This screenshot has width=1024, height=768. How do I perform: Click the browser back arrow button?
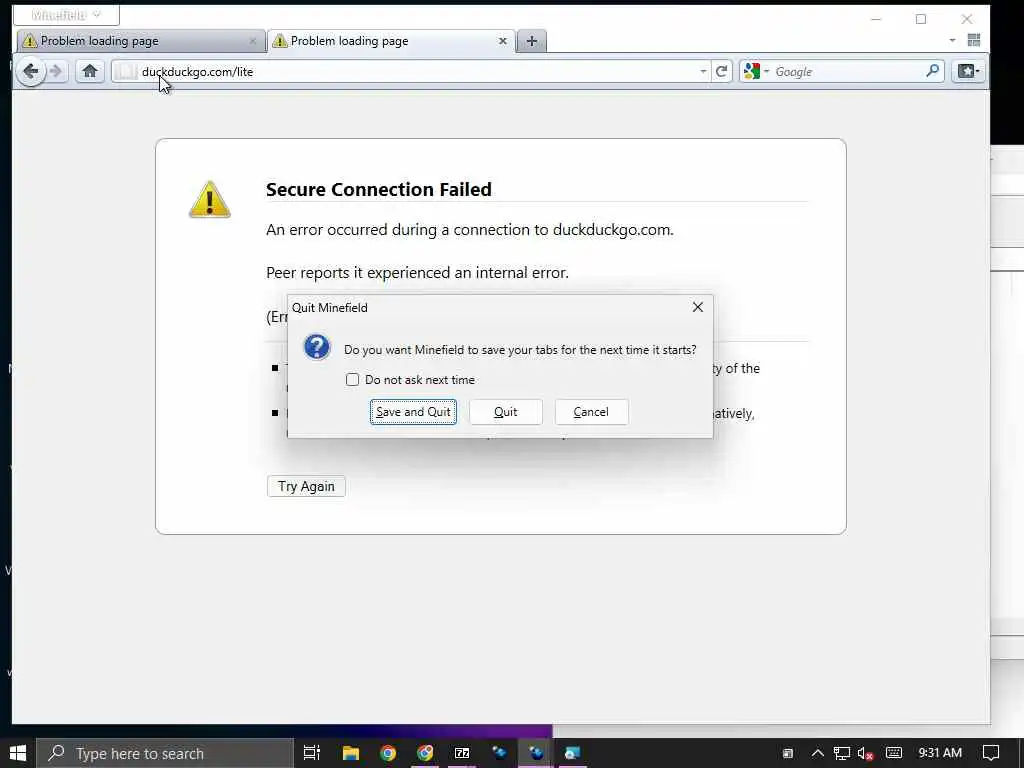[30, 71]
